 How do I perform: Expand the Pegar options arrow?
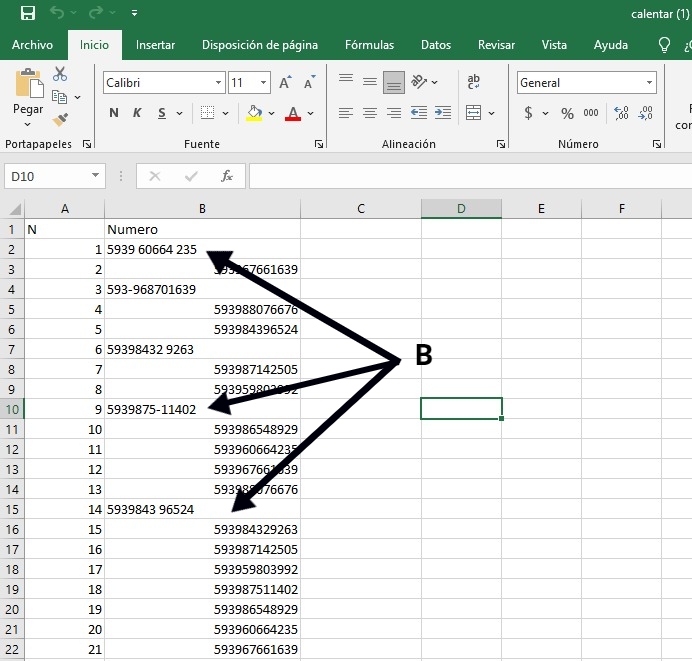click(x=28, y=125)
